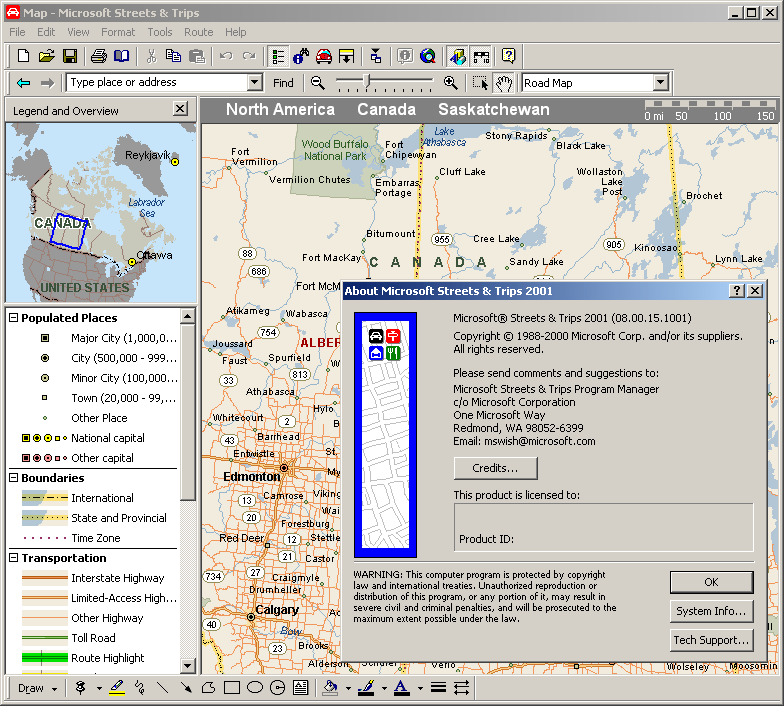784x706 pixels.
Task: Click the Credits... button in About dialog
Action: click(496, 468)
